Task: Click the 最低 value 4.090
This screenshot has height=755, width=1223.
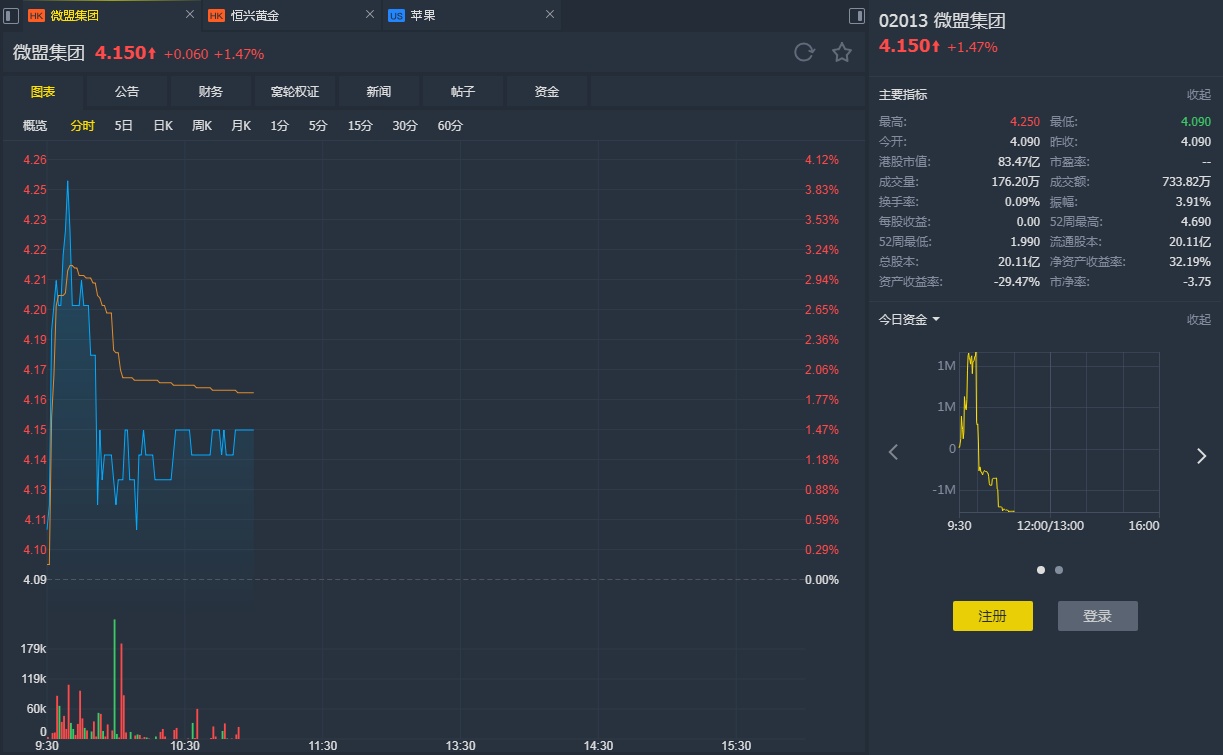Action: 1196,122
